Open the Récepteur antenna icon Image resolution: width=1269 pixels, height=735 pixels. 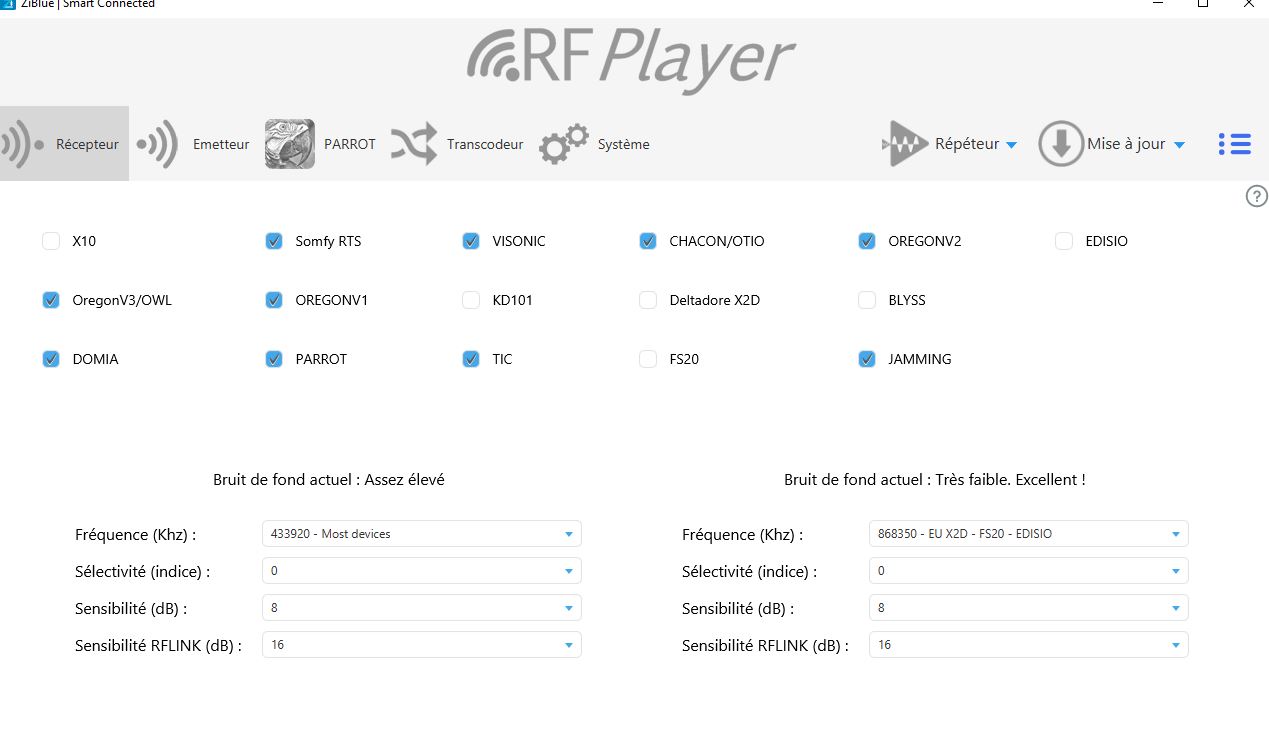click(23, 144)
